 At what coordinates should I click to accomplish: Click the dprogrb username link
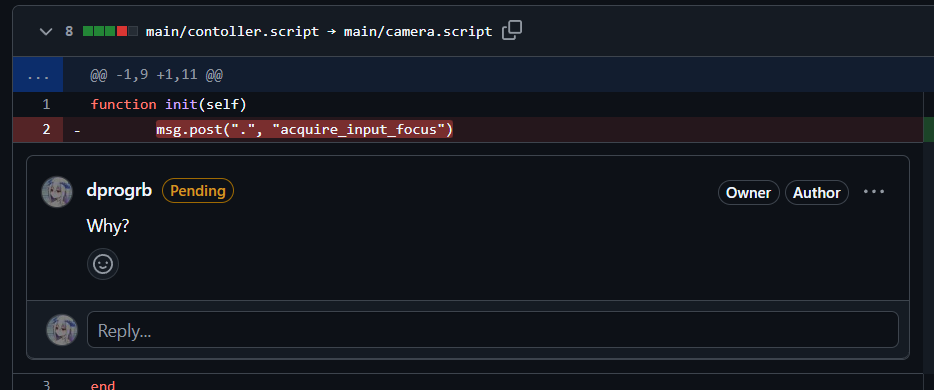coord(119,191)
